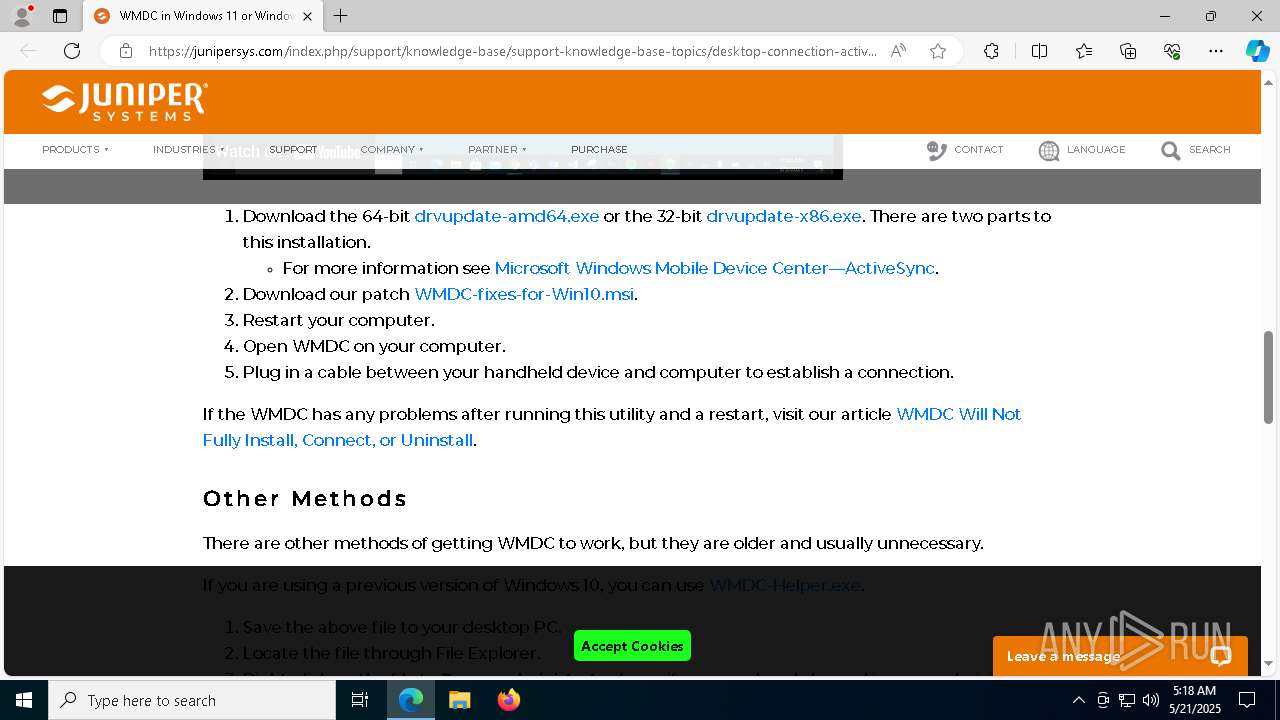
Task: Click the 'Other Methods' heading text
Action: click(x=305, y=498)
